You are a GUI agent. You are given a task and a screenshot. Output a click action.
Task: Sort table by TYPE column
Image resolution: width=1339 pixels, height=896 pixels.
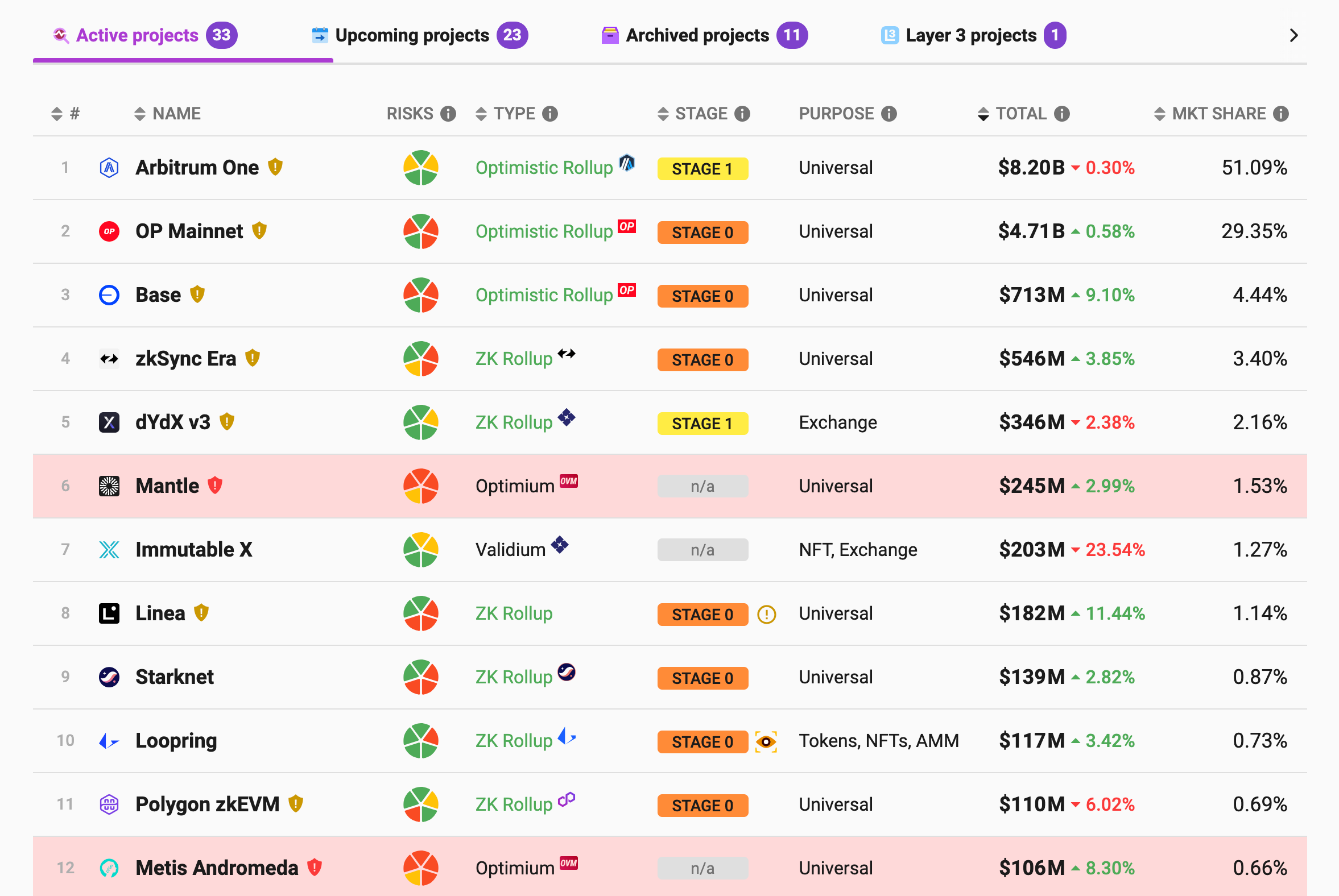pyautogui.click(x=506, y=114)
